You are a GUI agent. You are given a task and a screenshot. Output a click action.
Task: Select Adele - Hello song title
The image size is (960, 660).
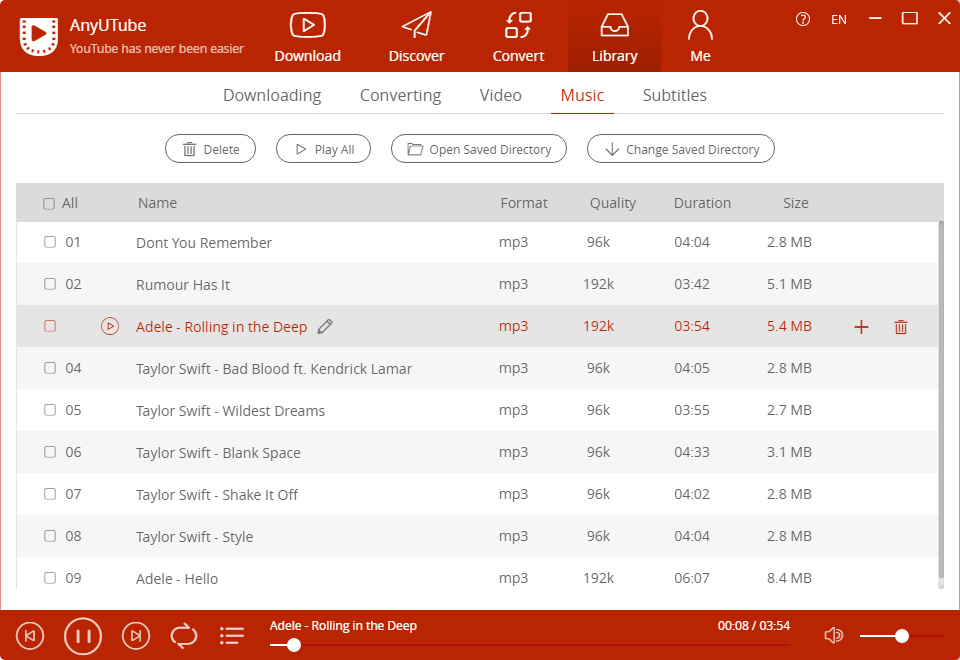coord(177,579)
